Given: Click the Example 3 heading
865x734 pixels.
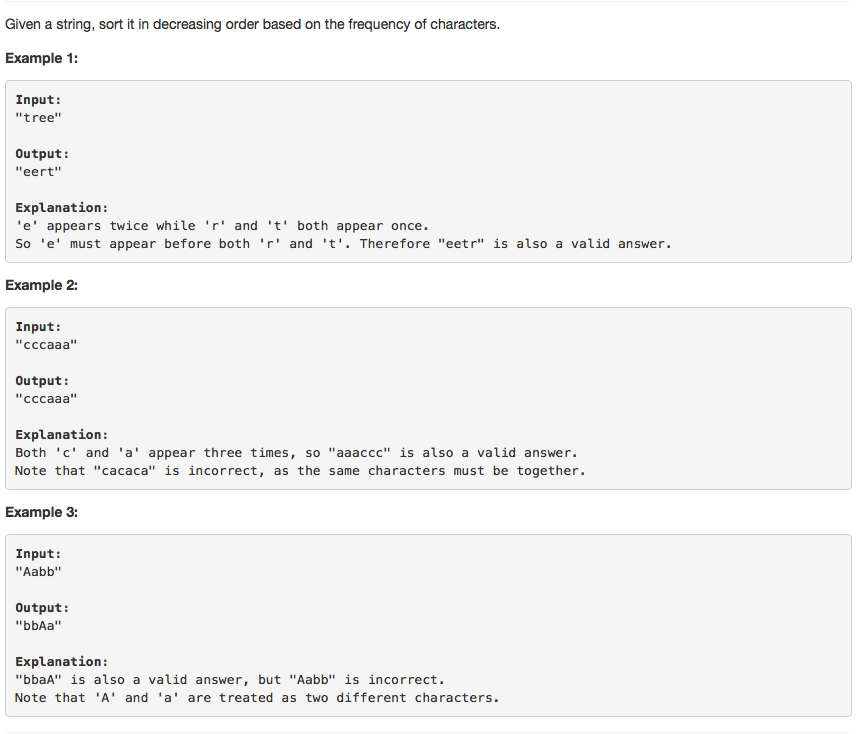Looking at the screenshot, I should tap(41, 512).
